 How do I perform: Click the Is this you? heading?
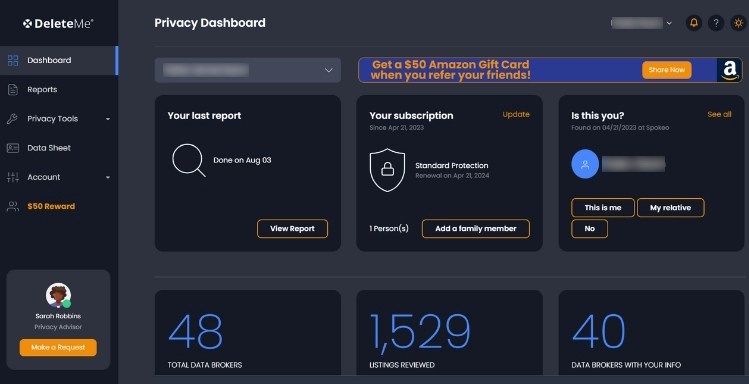[x=598, y=116]
